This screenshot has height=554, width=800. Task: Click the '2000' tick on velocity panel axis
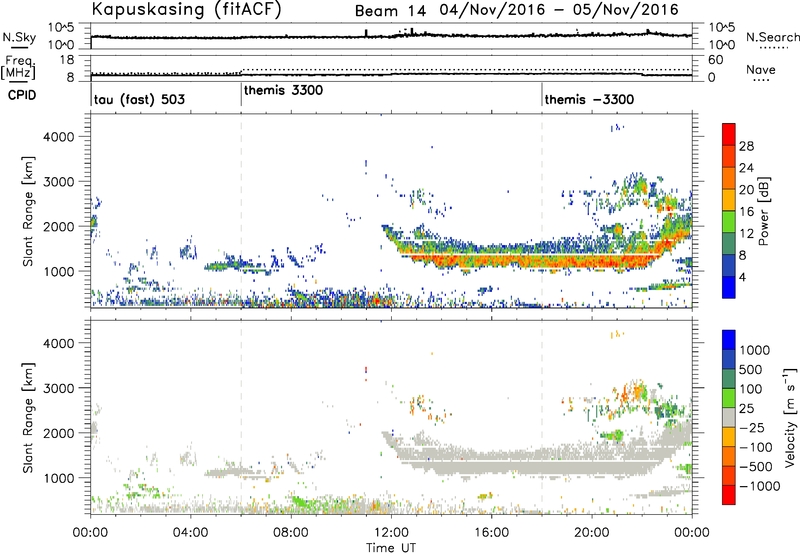coord(59,433)
